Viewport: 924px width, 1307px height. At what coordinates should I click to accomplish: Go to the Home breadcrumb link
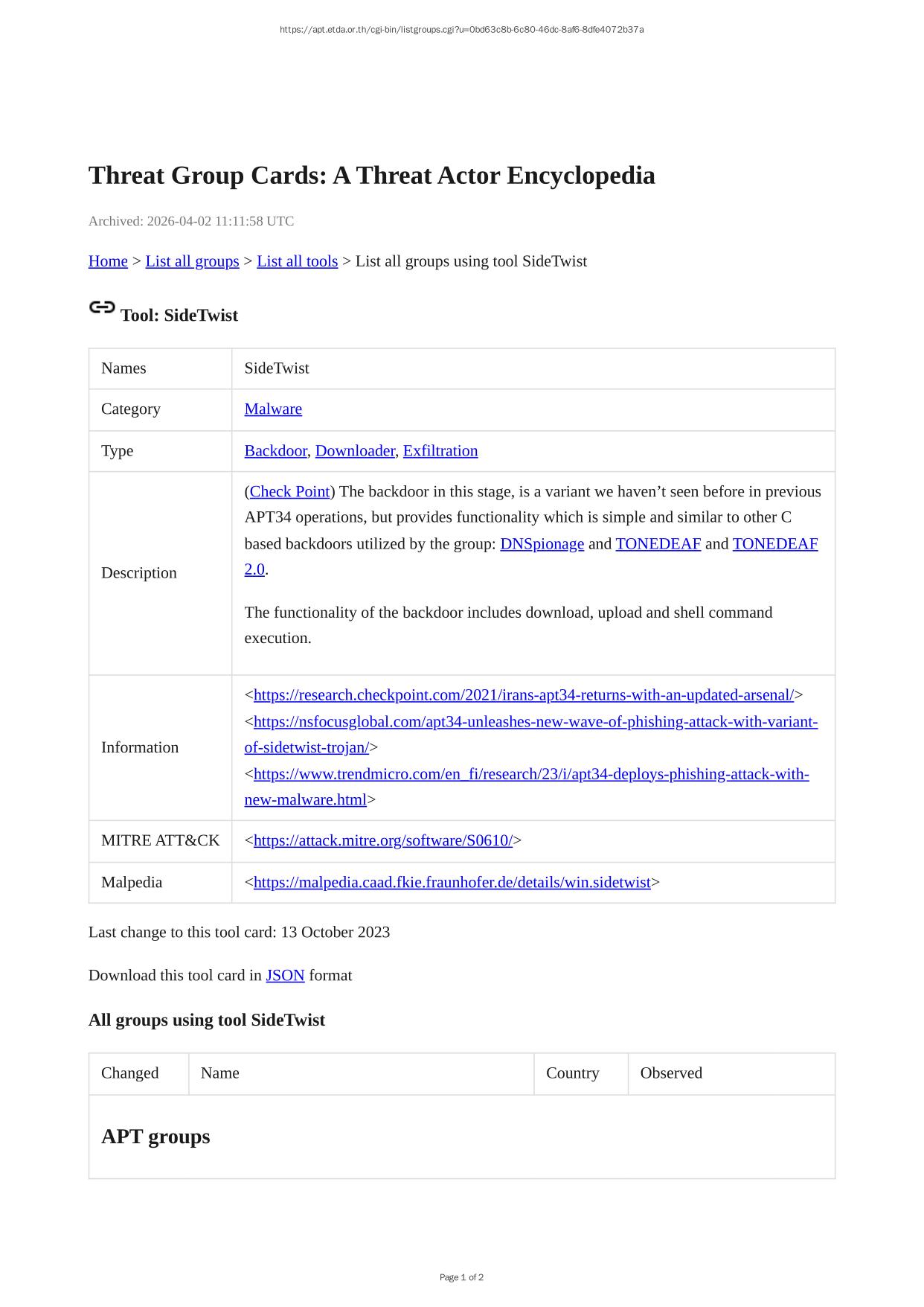coord(108,261)
